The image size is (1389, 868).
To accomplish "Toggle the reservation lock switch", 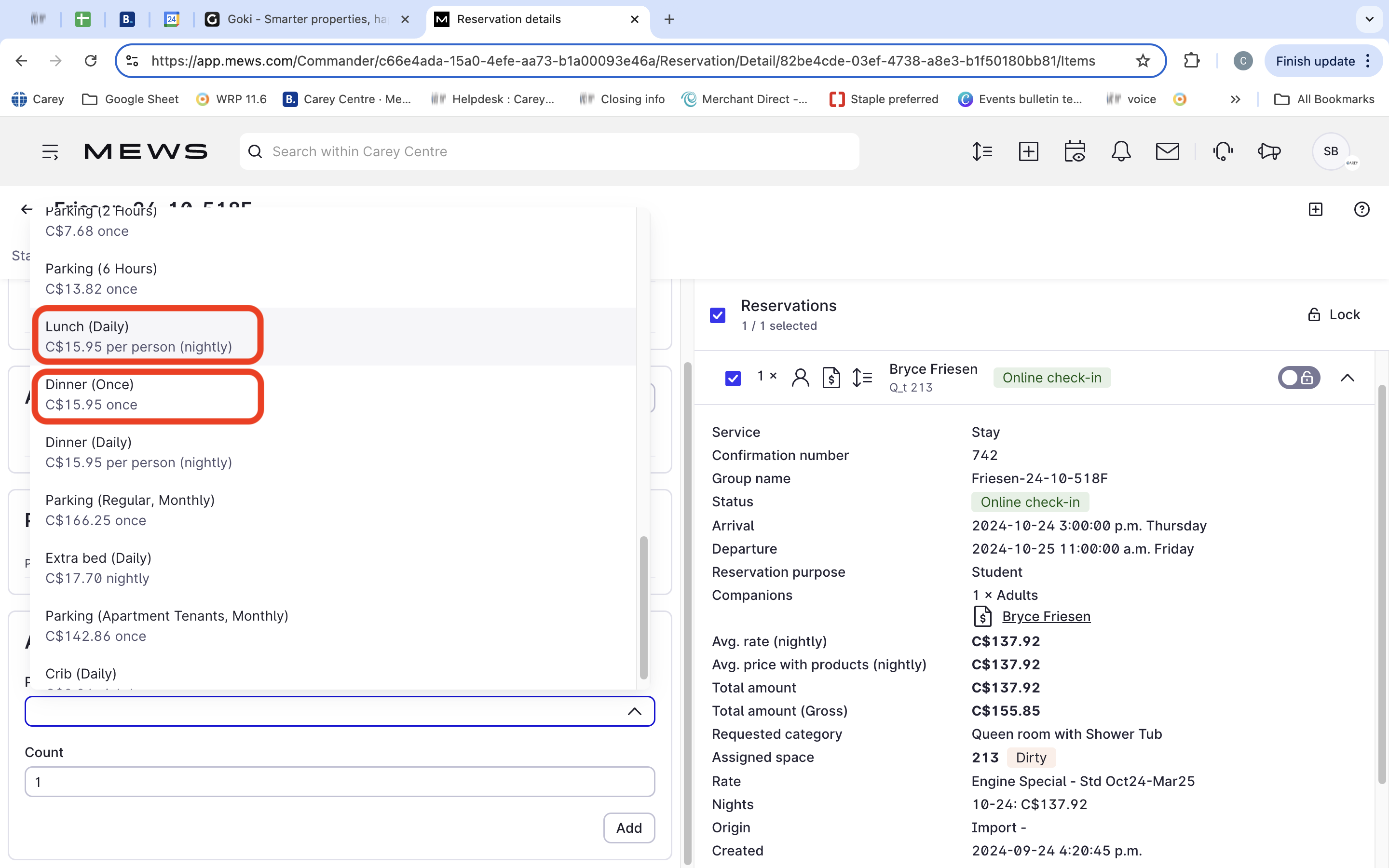I will (1298, 378).
